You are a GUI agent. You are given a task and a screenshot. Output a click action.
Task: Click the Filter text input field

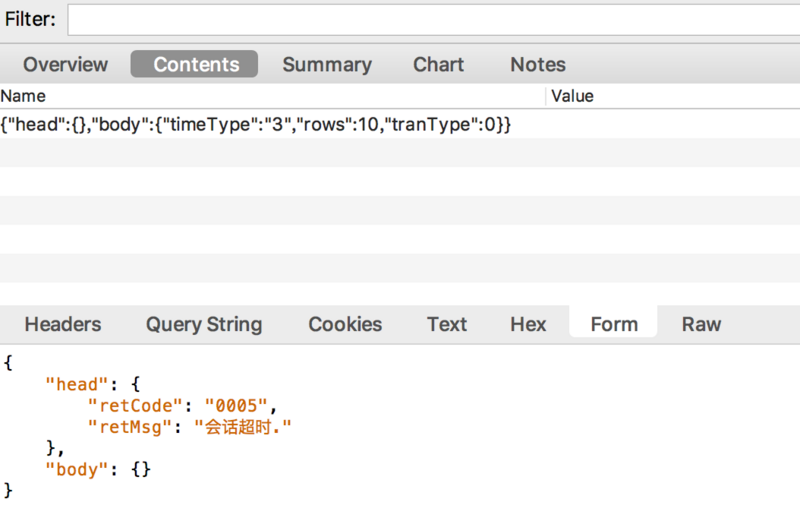pos(432,20)
